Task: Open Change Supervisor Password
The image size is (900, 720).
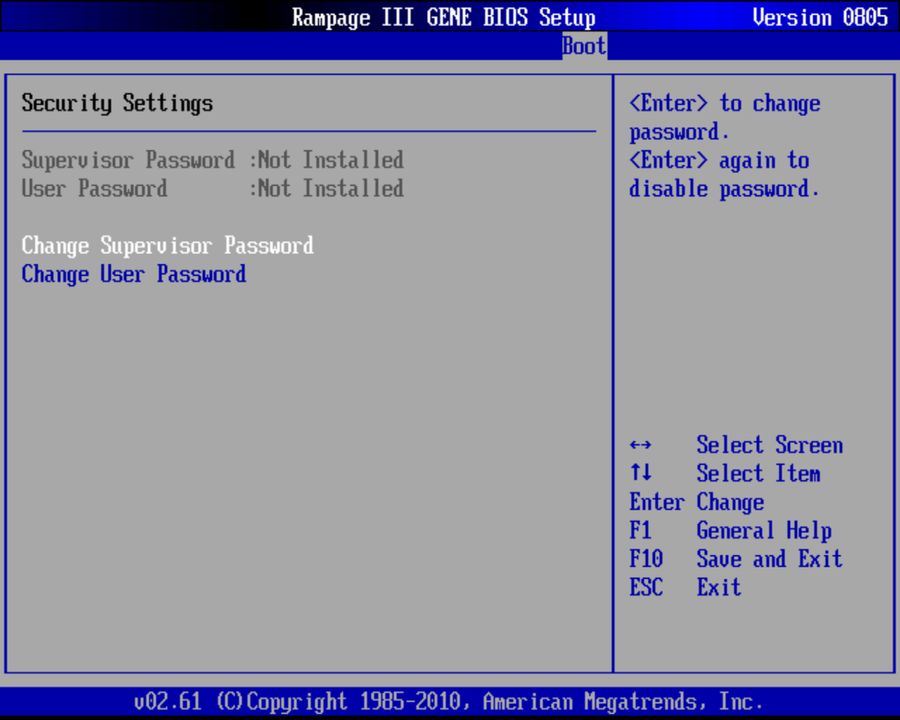Action: tap(168, 246)
